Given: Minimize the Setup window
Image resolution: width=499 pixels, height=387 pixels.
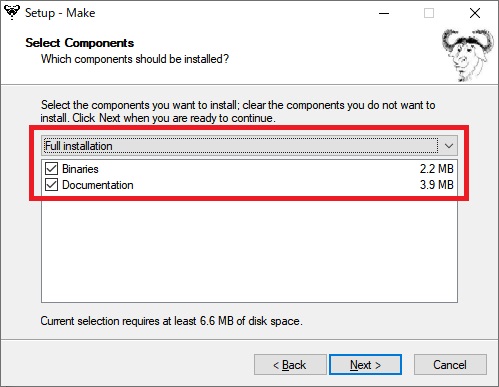Looking at the screenshot, I should (x=384, y=13).
